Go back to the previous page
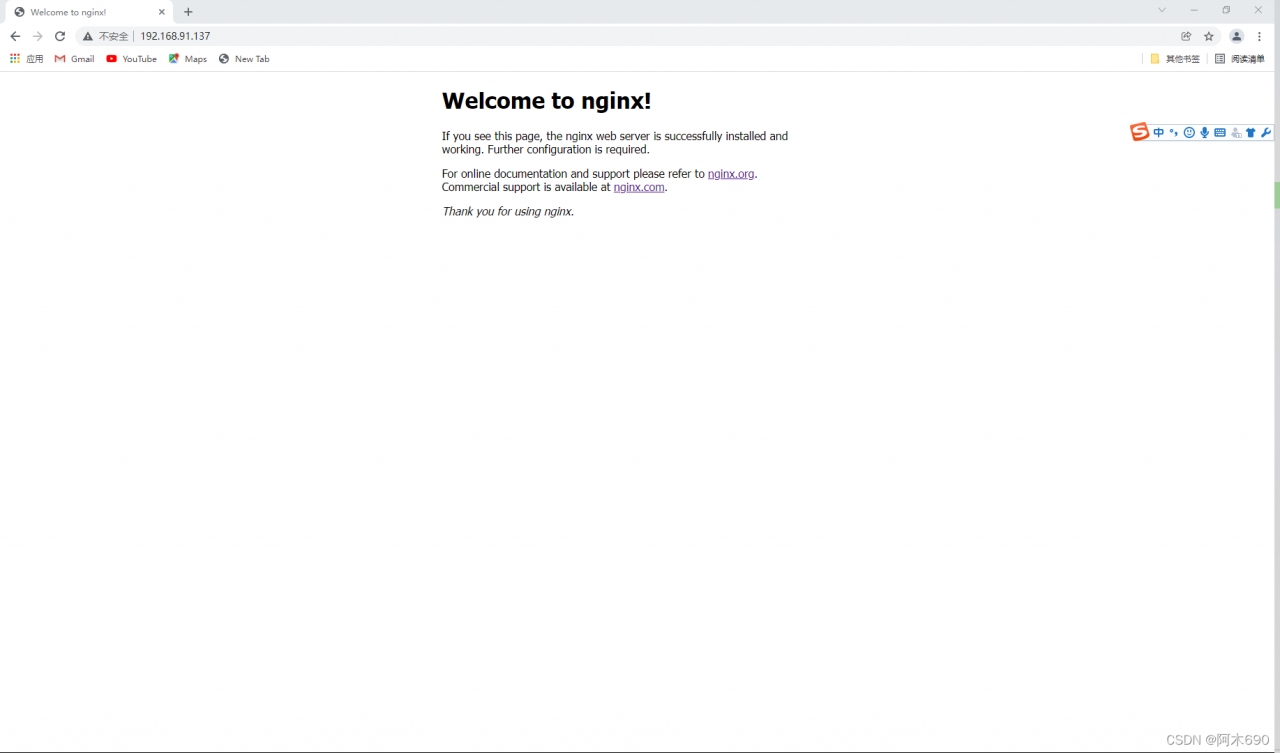The width and height of the screenshot is (1280, 753). point(15,36)
